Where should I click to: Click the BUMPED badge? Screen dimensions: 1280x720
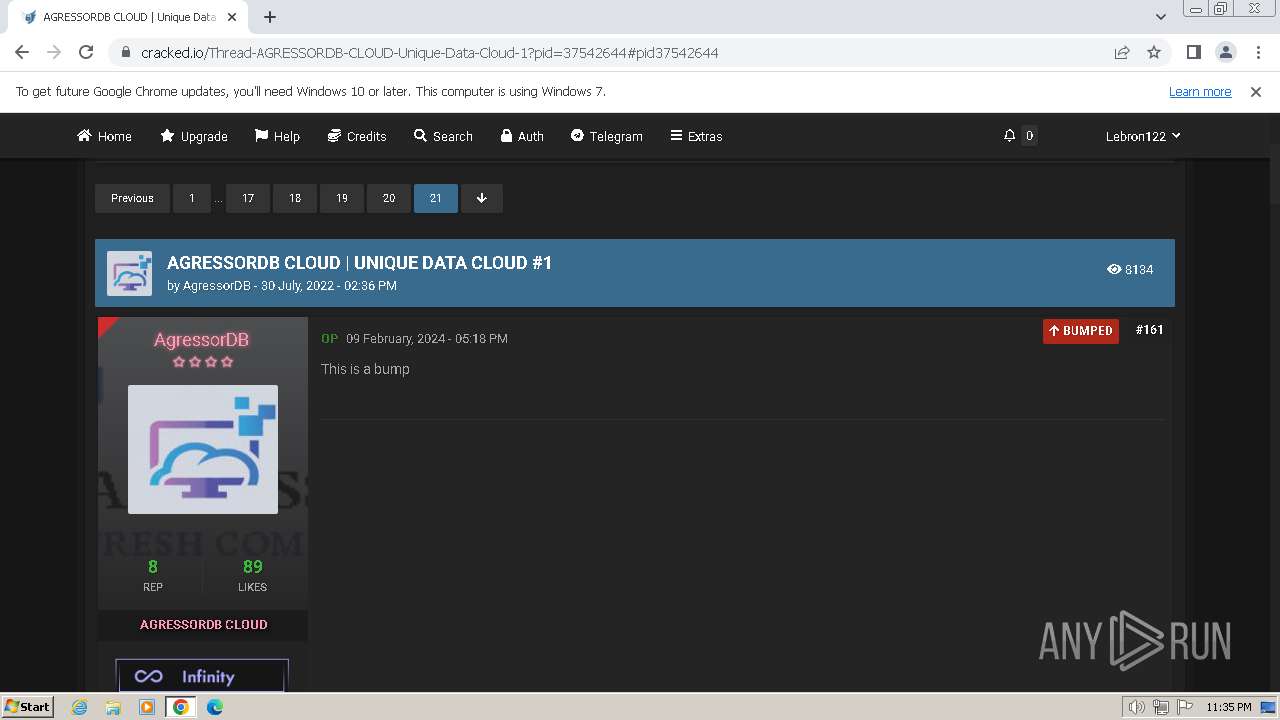point(1081,331)
